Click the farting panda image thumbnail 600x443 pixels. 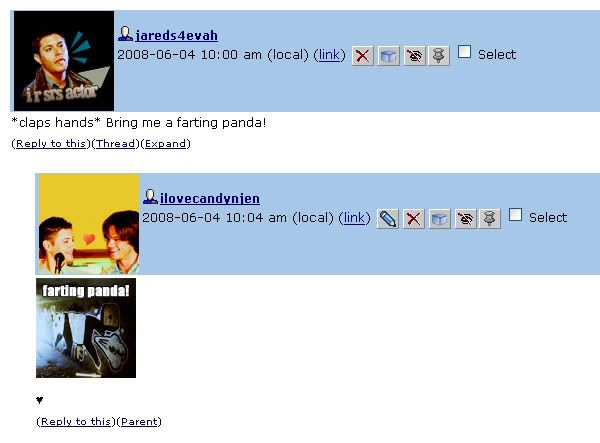click(x=86, y=328)
